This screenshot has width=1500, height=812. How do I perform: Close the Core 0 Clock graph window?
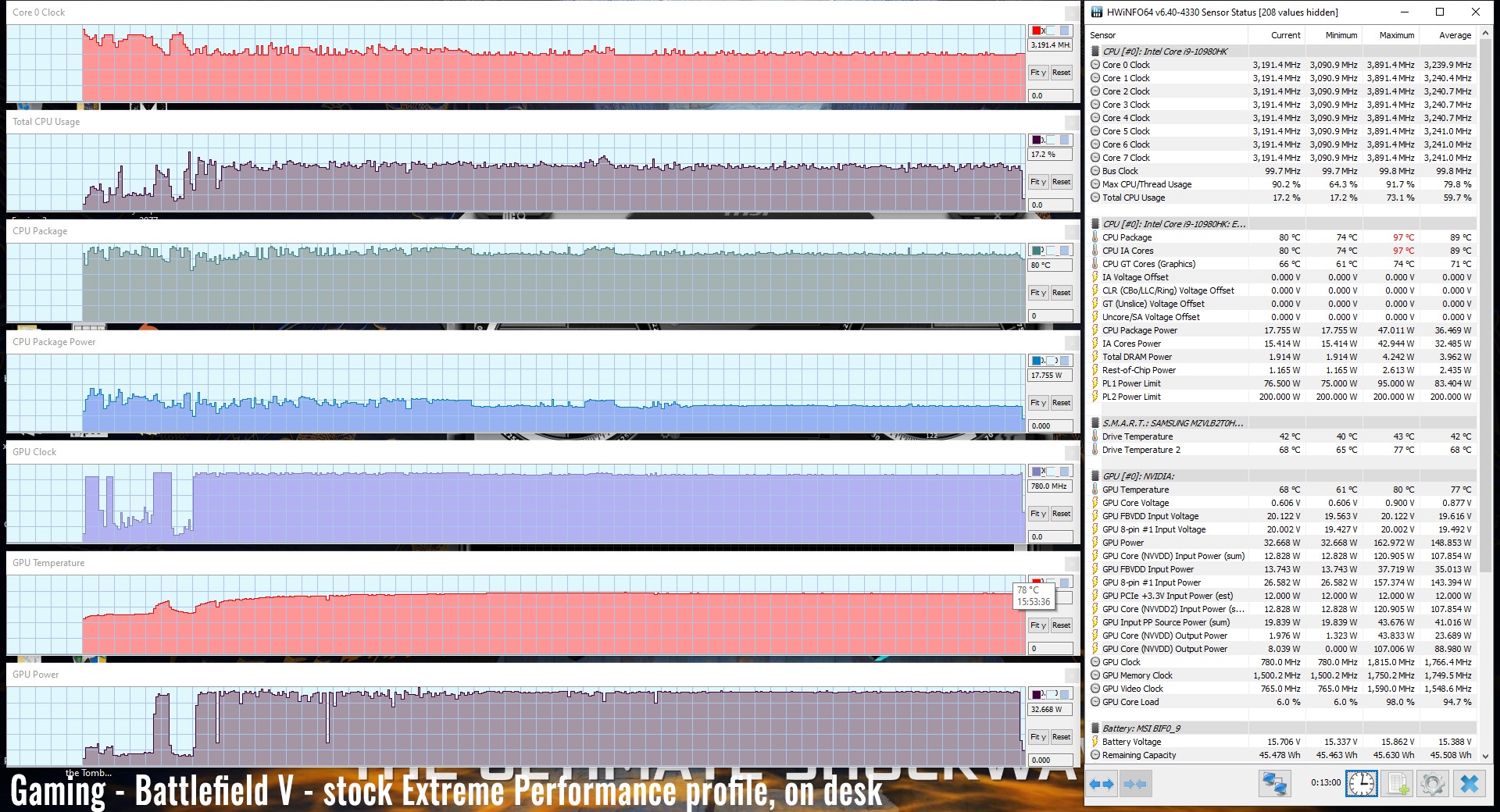point(1073,13)
